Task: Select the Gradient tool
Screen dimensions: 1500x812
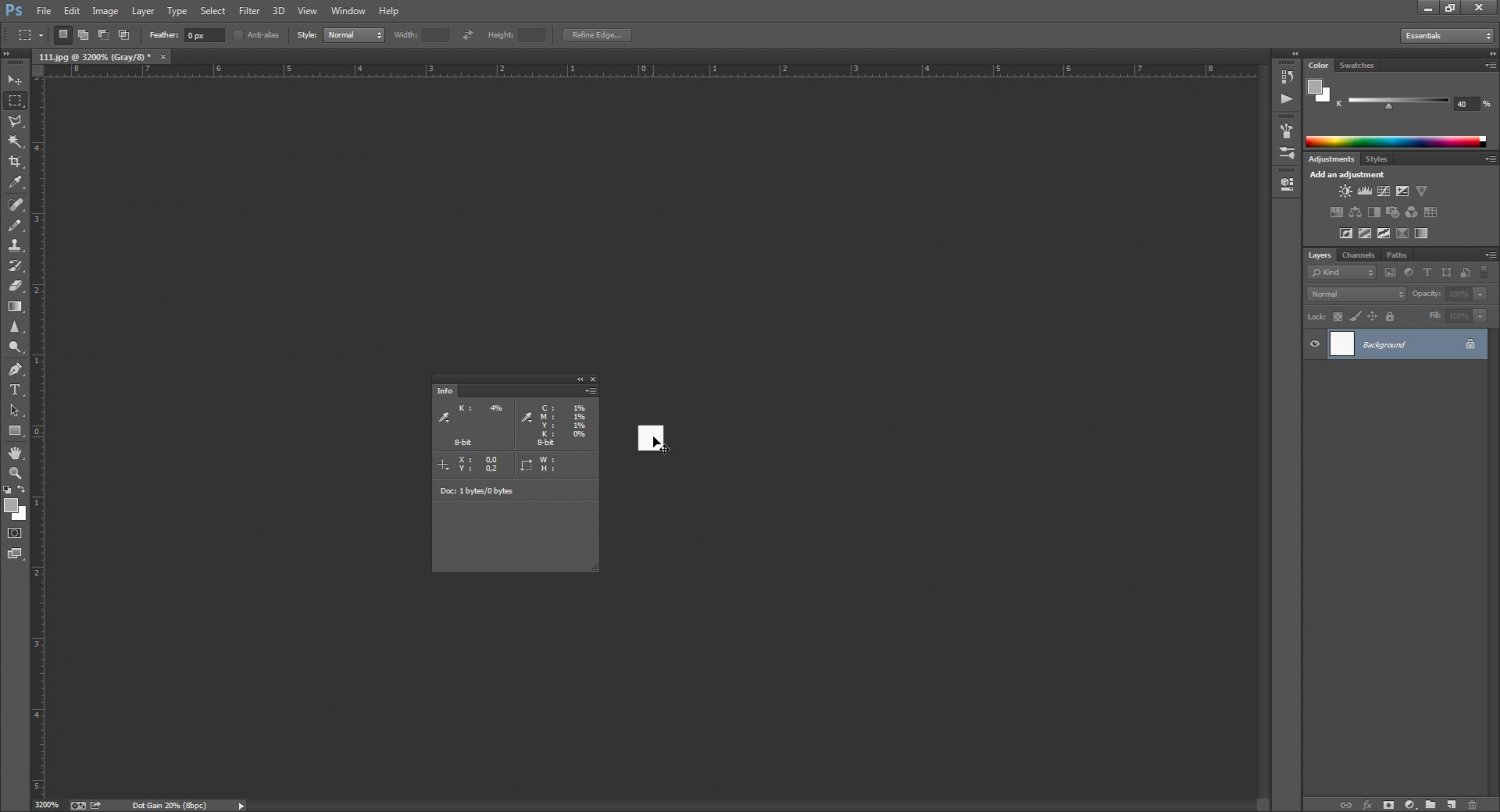Action: 15,307
